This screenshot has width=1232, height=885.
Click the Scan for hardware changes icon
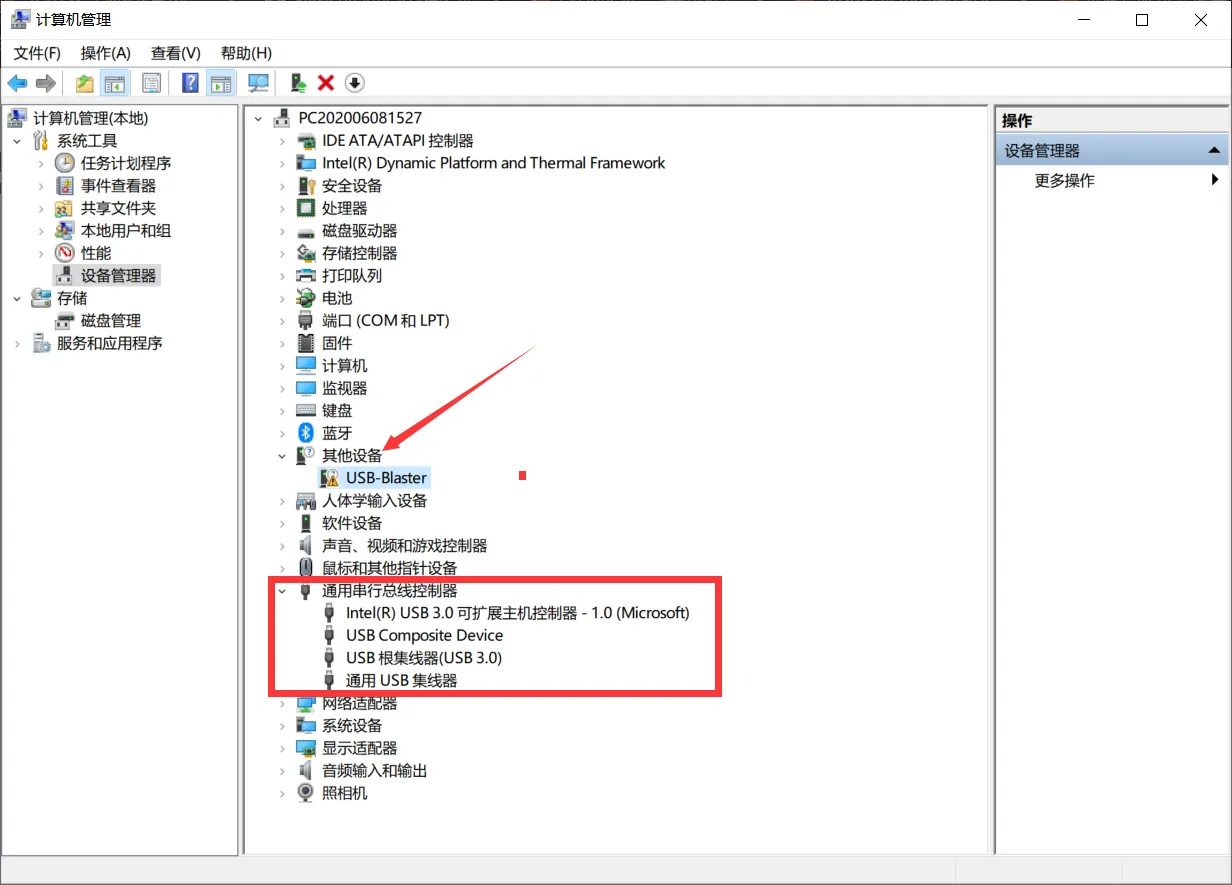[259, 83]
